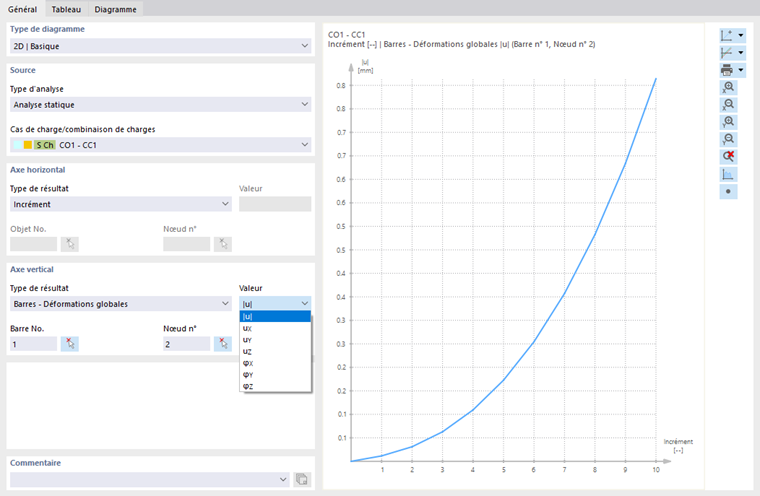Open the arrow next to the new series icon
The image size is (760, 496).
point(741,35)
